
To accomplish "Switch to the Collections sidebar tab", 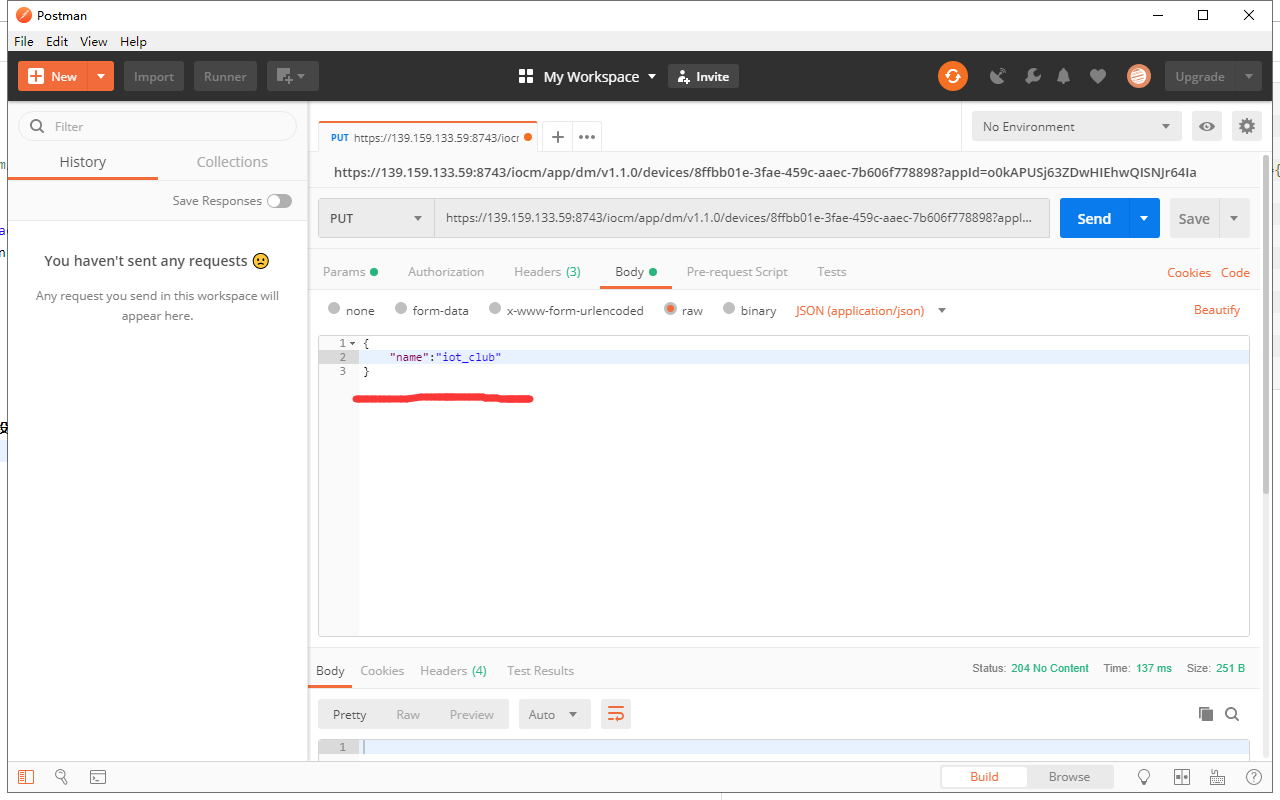I will [x=232, y=162].
